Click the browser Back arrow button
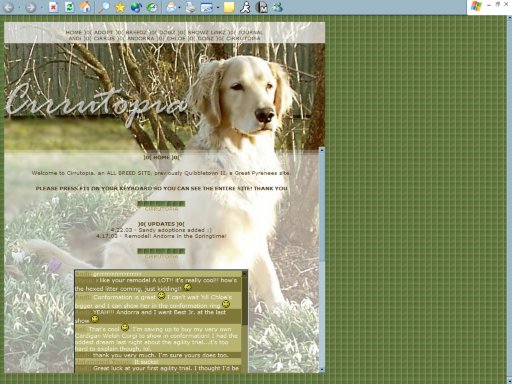This screenshot has height=384, width=512. [x=8, y=7]
